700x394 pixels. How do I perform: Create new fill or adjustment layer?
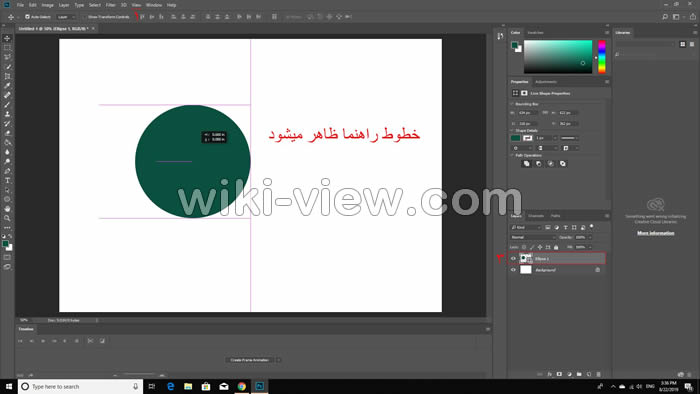coord(569,374)
